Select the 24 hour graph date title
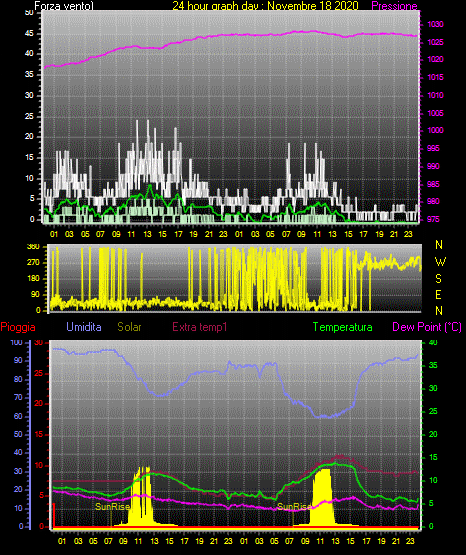The width and height of the screenshot is (466, 555). point(265,6)
